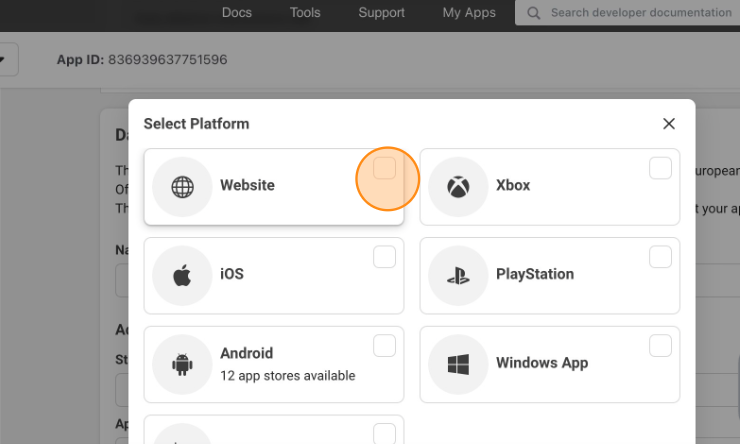Enable the Windows App checkbox

pyautogui.click(x=660, y=345)
